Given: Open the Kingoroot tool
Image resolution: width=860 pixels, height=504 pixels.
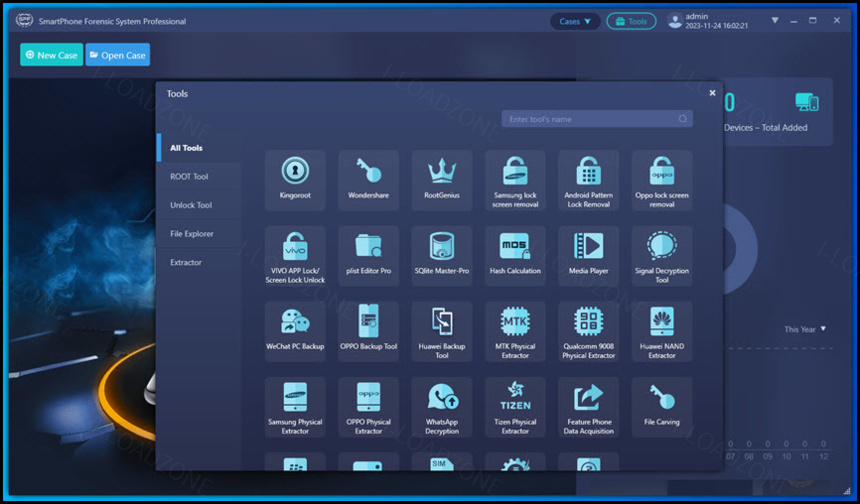Looking at the screenshot, I should coord(295,180).
